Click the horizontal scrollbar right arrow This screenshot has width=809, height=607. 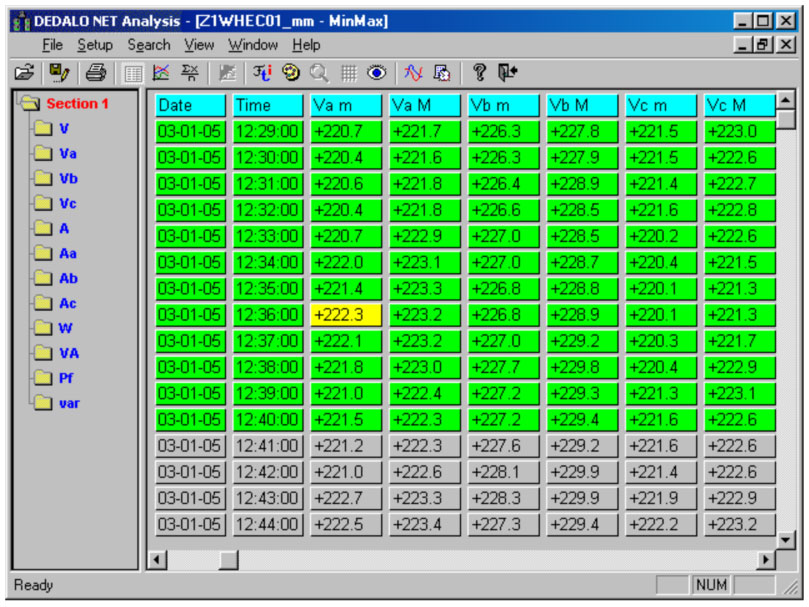click(x=767, y=561)
